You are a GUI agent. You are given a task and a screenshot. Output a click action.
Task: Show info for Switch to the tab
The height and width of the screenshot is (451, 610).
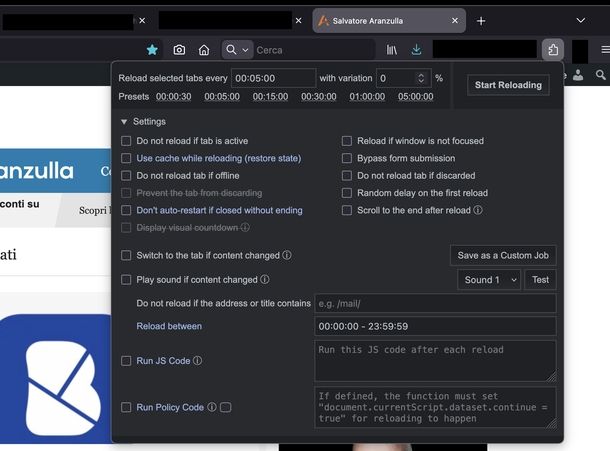point(287,255)
